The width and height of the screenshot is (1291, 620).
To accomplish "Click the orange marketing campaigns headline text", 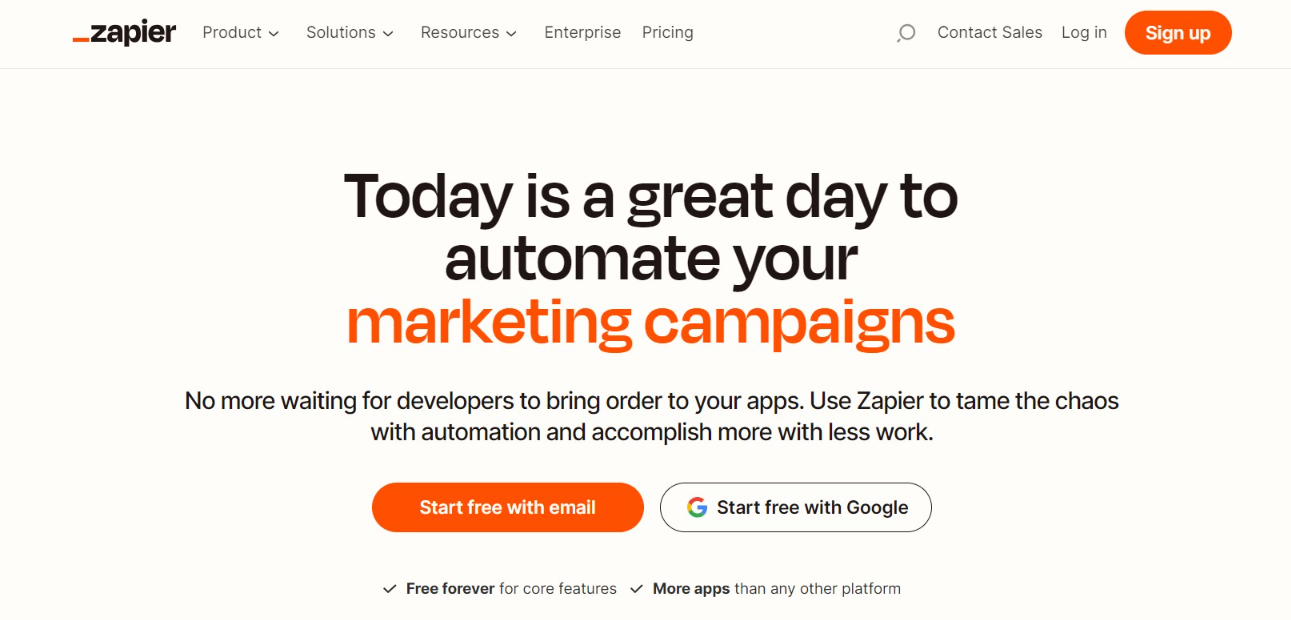I will tap(650, 322).
